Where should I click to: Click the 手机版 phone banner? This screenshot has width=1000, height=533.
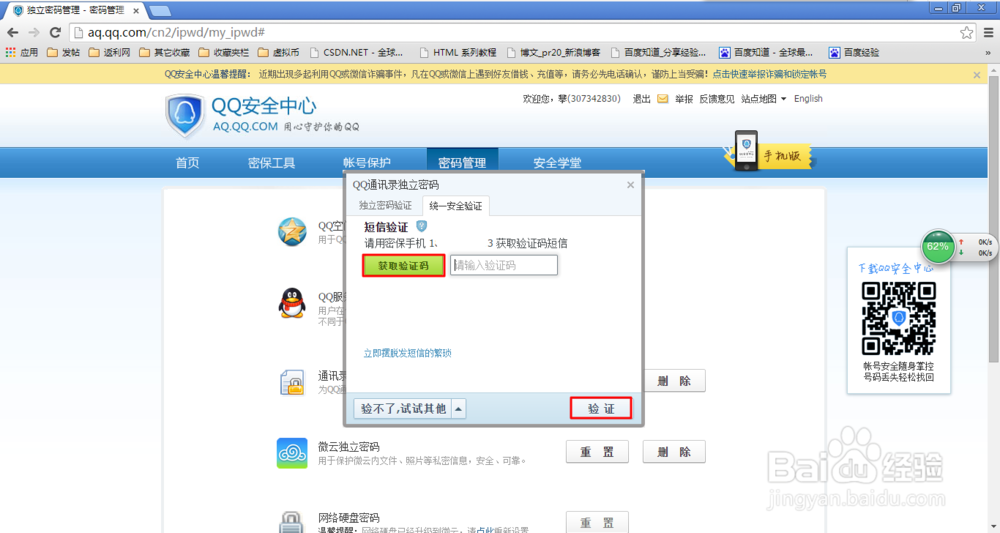770,152
